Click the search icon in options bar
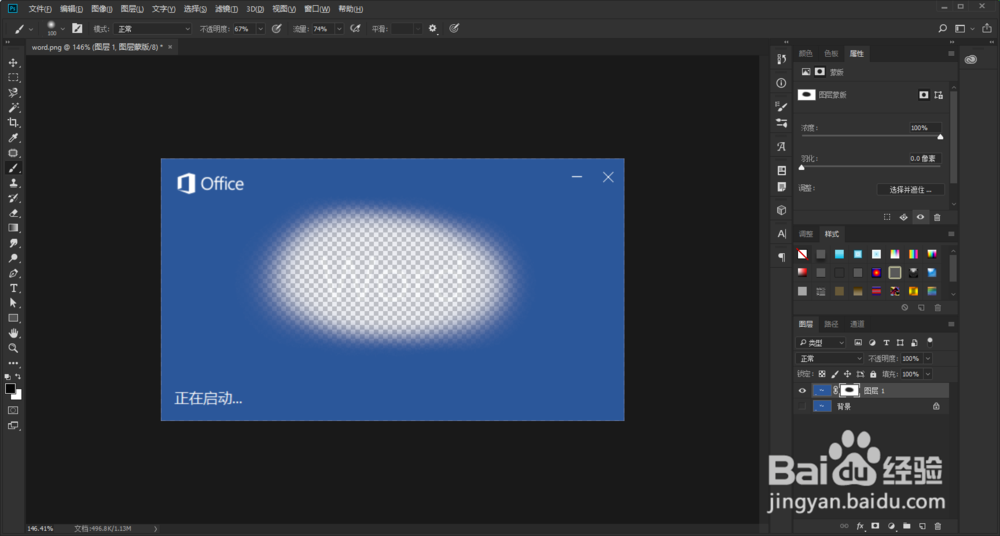Screen dimensions: 1000x536 pyautogui.click(x=943, y=29)
